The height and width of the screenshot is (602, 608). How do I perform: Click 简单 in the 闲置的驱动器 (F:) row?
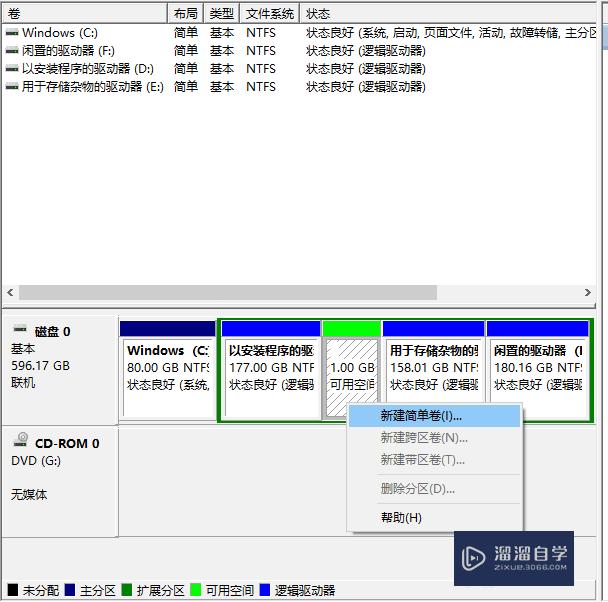point(185,50)
